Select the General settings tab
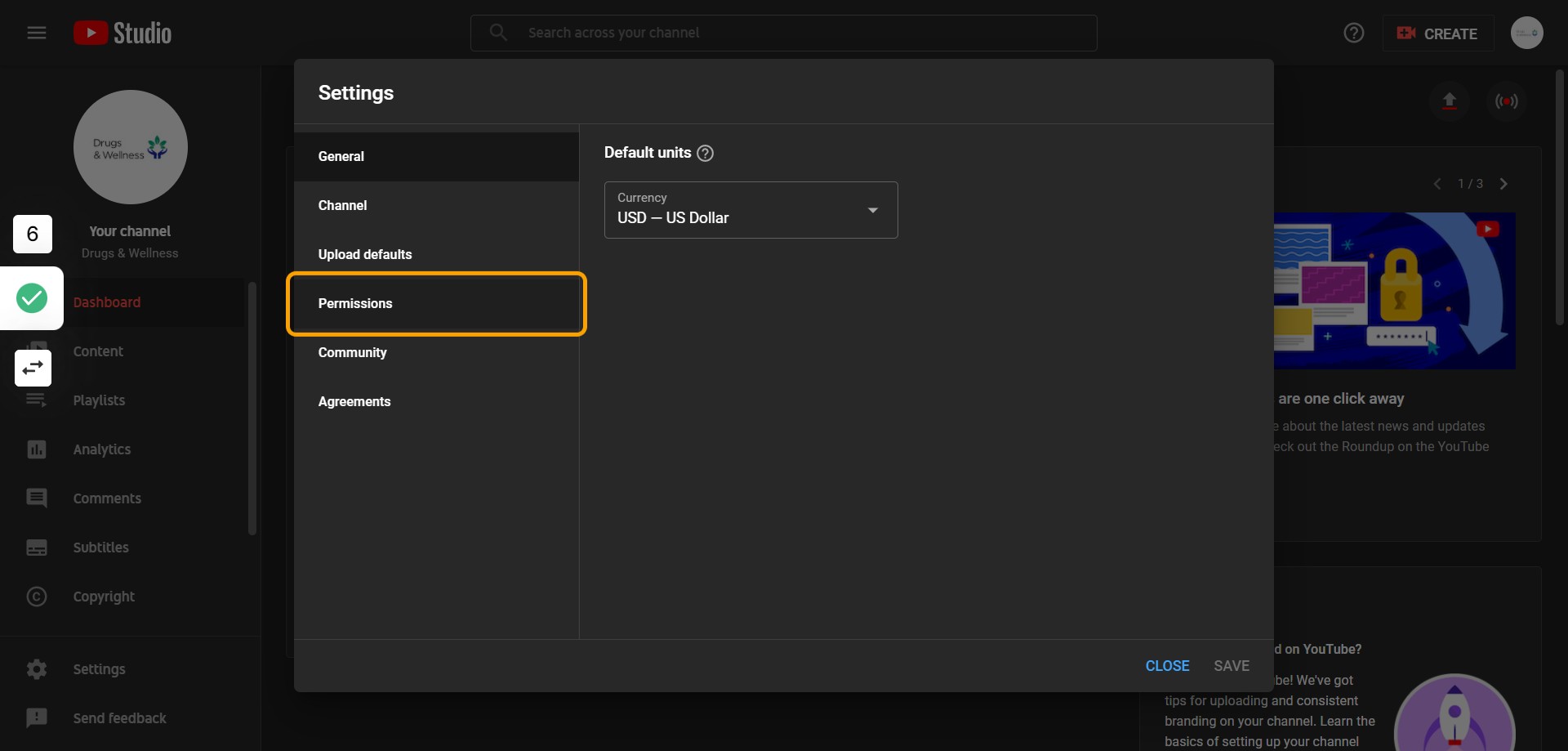 point(436,156)
